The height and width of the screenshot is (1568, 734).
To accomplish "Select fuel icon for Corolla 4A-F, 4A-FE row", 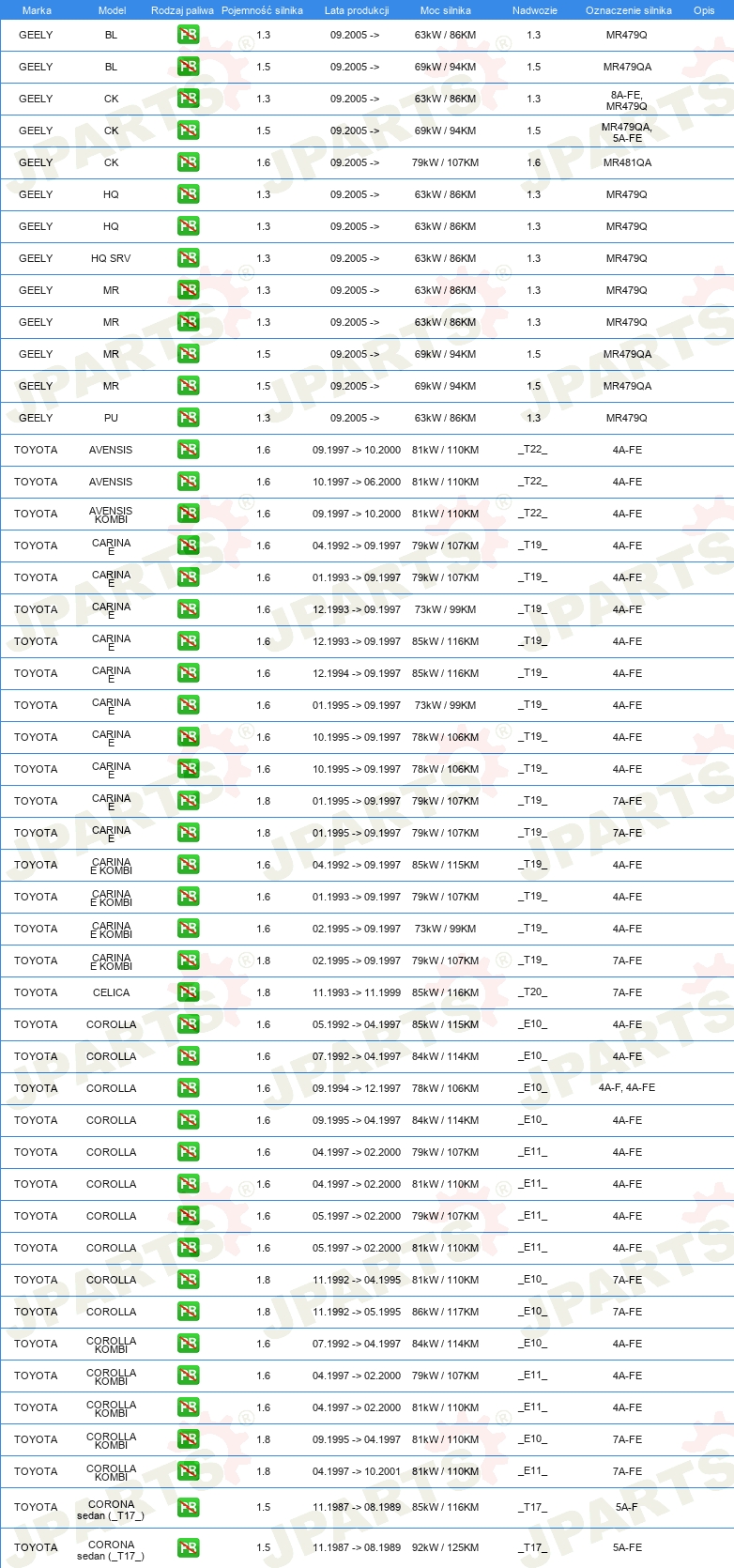I will point(188,1088).
